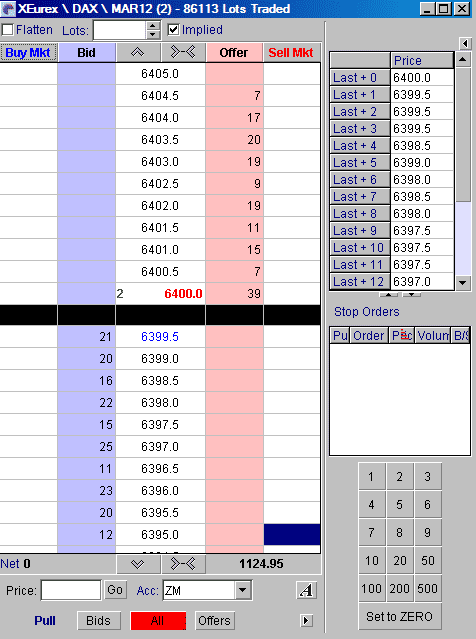Viewport: 476px width, 639px height.
Task: Select the 100 lot quantity button
Action: tap(371, 588)
